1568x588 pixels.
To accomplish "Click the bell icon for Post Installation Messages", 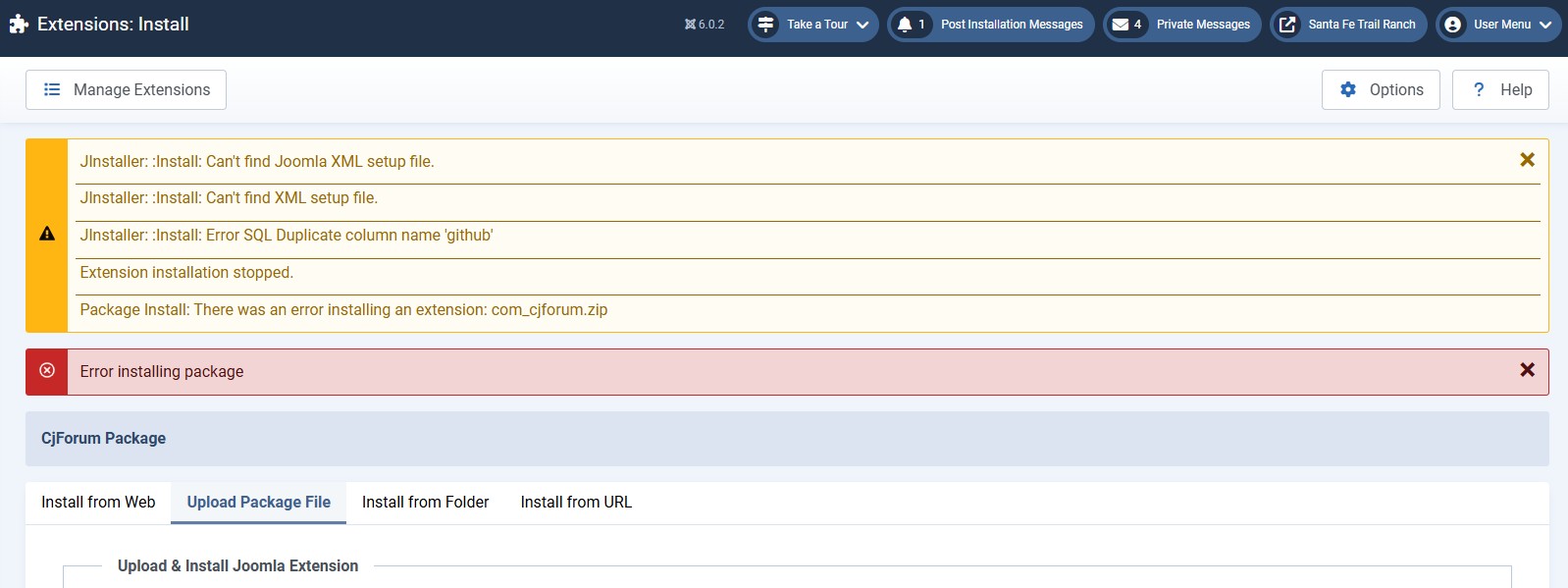I will [905, 25].
